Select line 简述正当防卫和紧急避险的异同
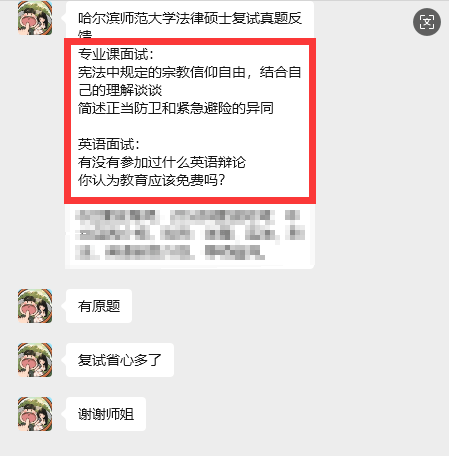Viewport: 449px width, 456px height. [176, 108]
